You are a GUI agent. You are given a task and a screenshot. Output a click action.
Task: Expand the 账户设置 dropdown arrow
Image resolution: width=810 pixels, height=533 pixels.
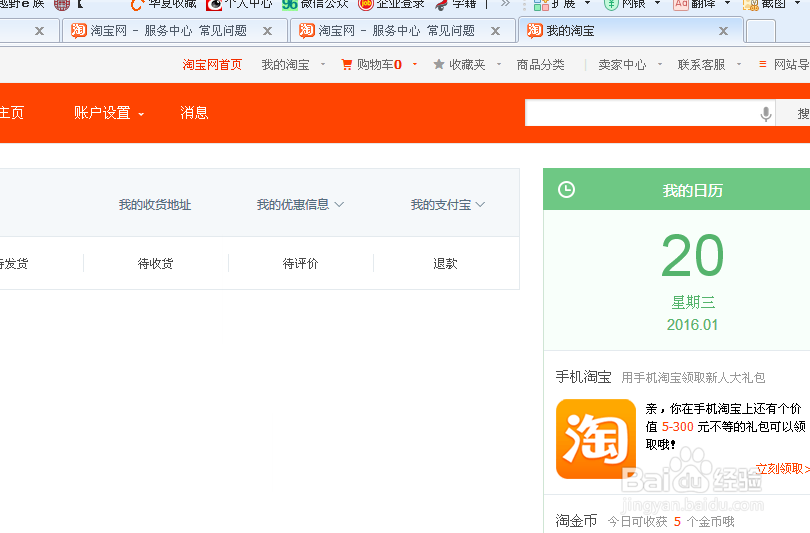pos(141,114)
